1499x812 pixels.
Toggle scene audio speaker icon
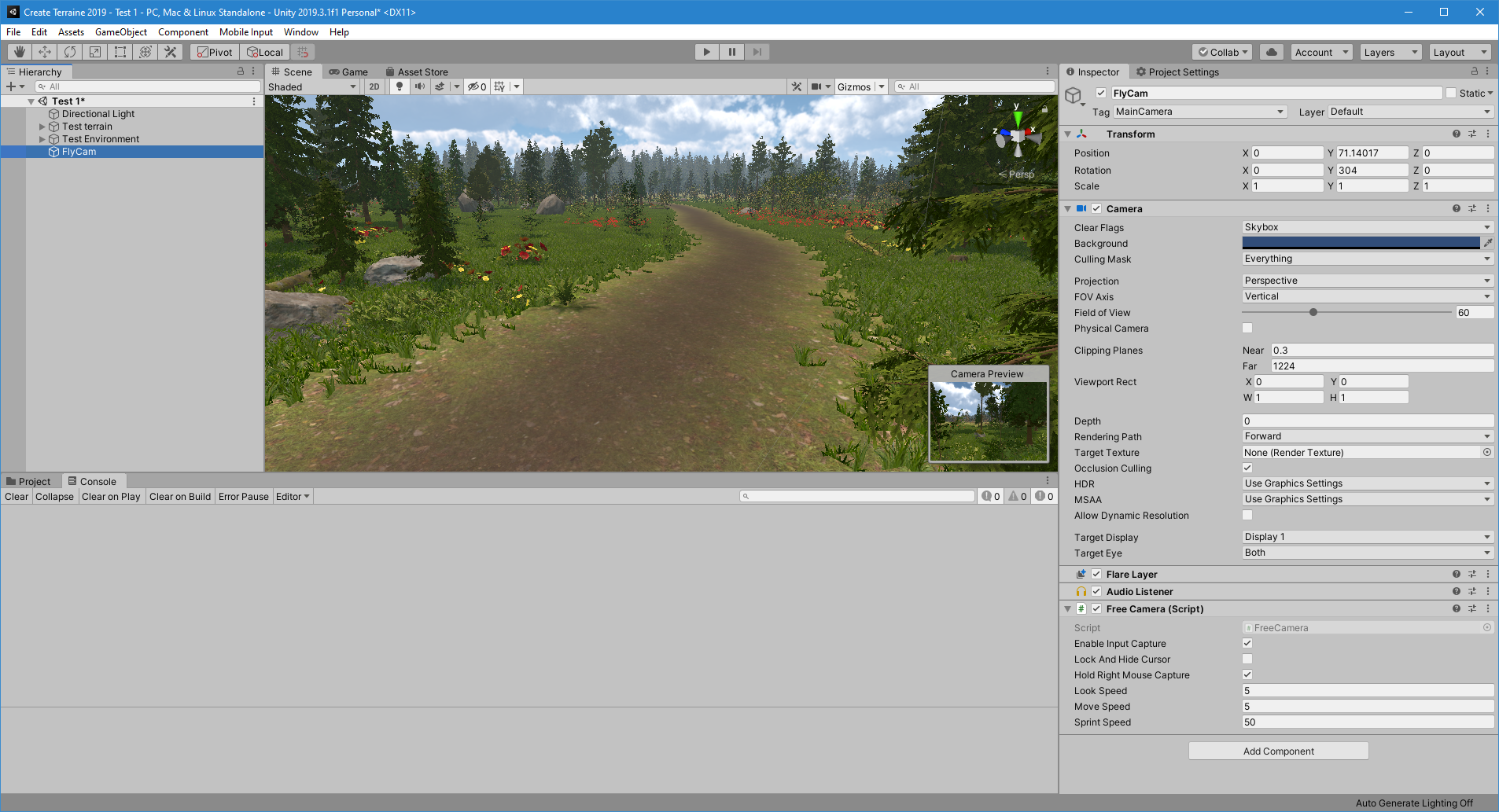click(420, 86)
